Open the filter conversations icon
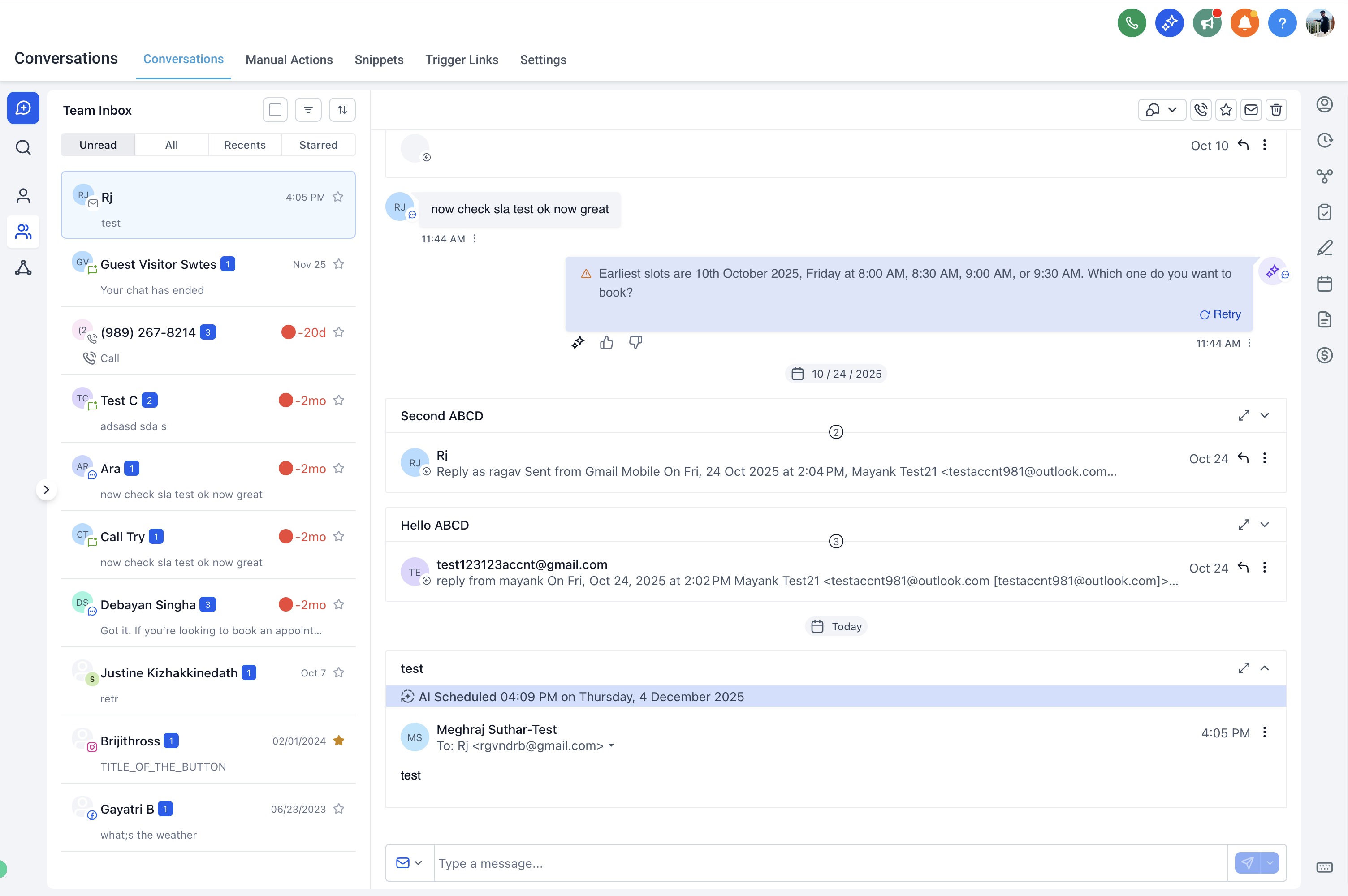The image size is (1348, 896). point(308,110)
